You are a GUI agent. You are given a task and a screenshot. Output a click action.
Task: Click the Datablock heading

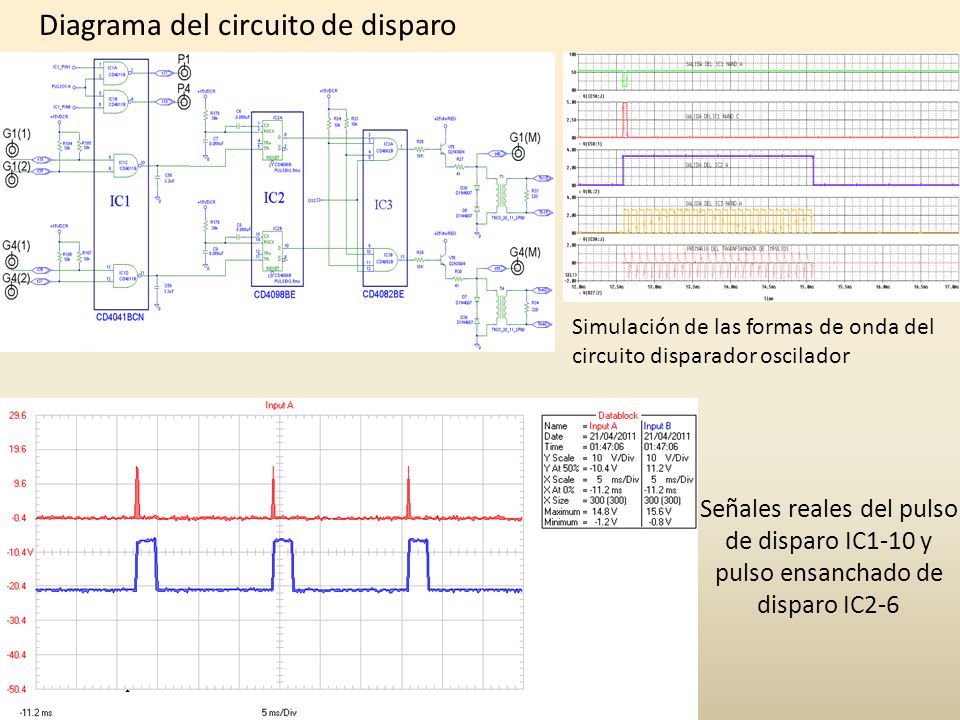(618, 415)
